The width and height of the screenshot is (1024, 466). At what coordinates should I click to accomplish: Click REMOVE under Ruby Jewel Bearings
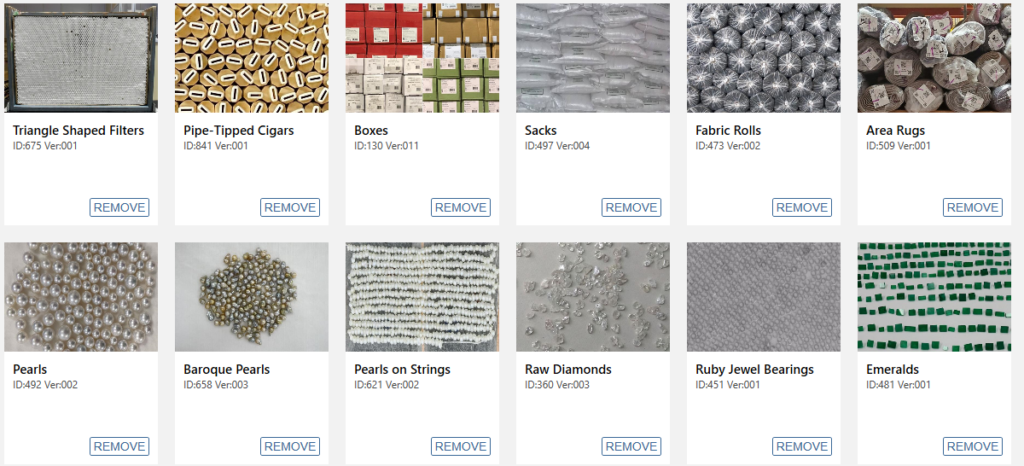click(802, 446)
